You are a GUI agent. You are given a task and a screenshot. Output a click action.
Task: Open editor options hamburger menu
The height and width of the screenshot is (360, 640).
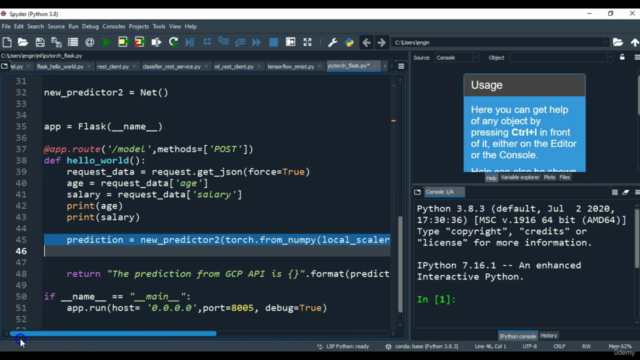tap(401, 66)
